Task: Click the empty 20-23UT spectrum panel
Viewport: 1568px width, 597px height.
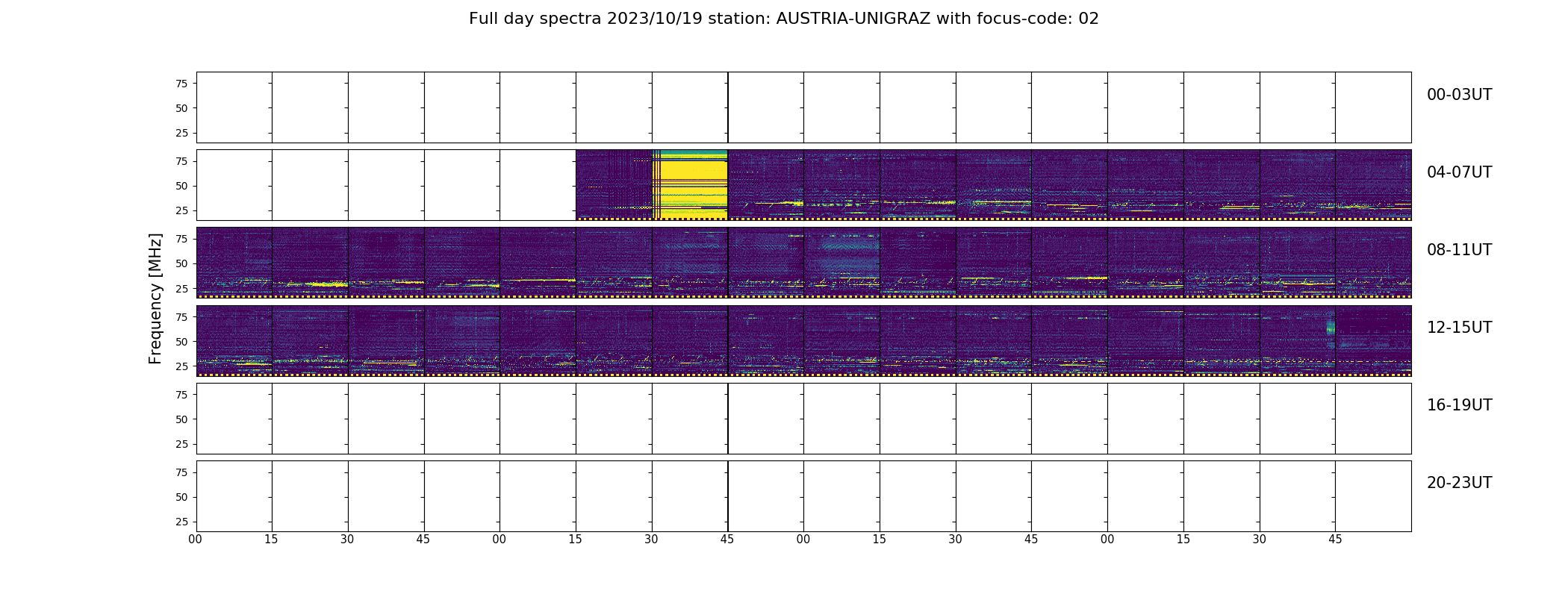Action: 803,496
